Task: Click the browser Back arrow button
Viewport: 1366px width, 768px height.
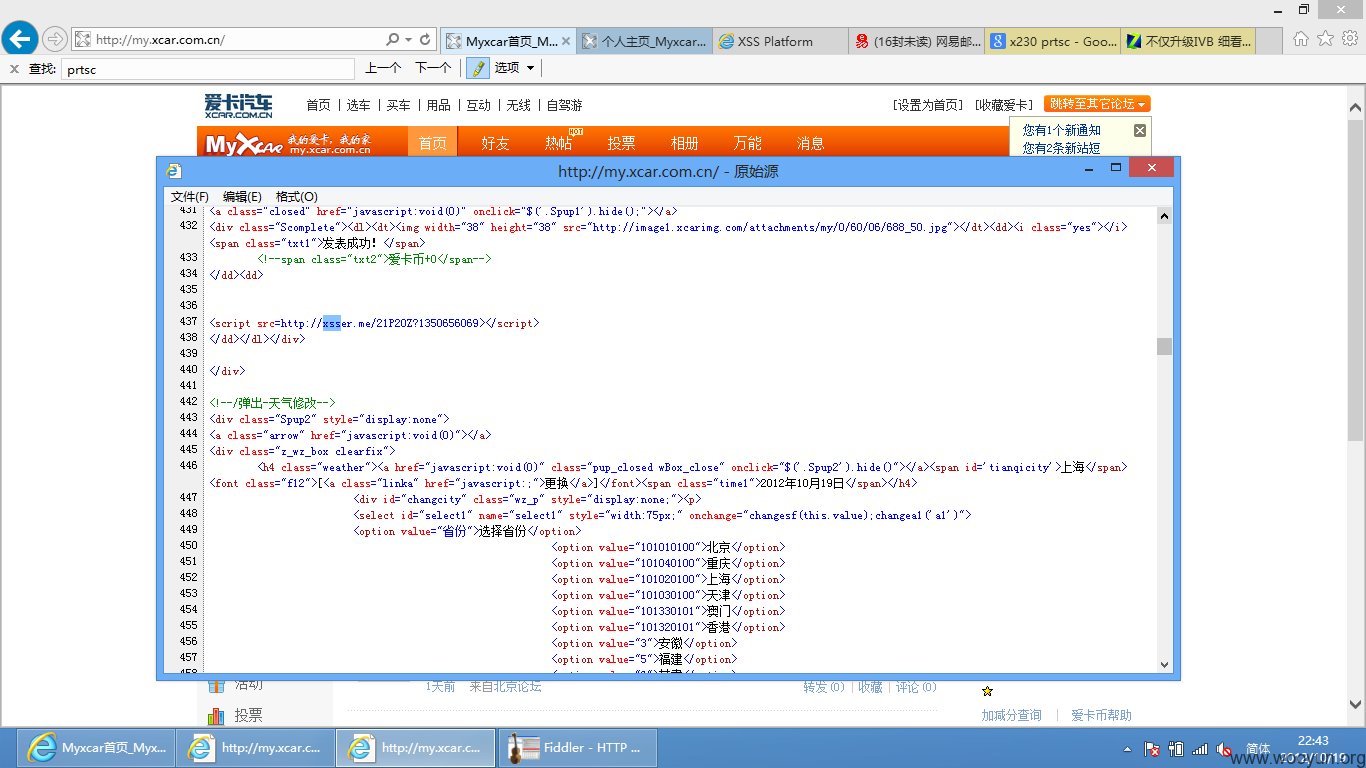Action: tap(20, 39)
